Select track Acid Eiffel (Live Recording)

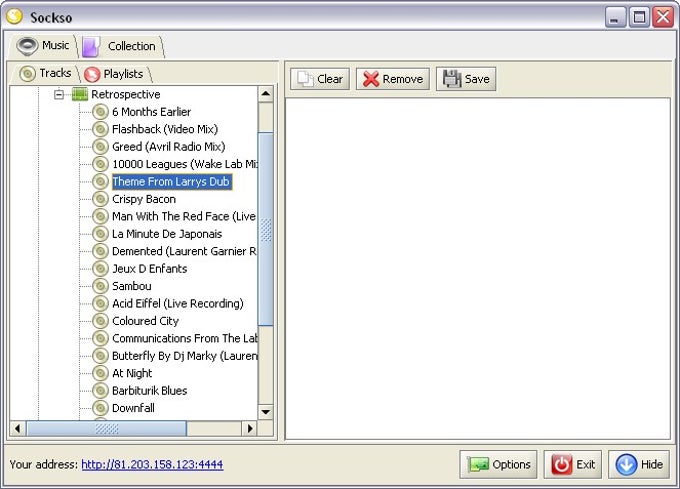point(178,303)
